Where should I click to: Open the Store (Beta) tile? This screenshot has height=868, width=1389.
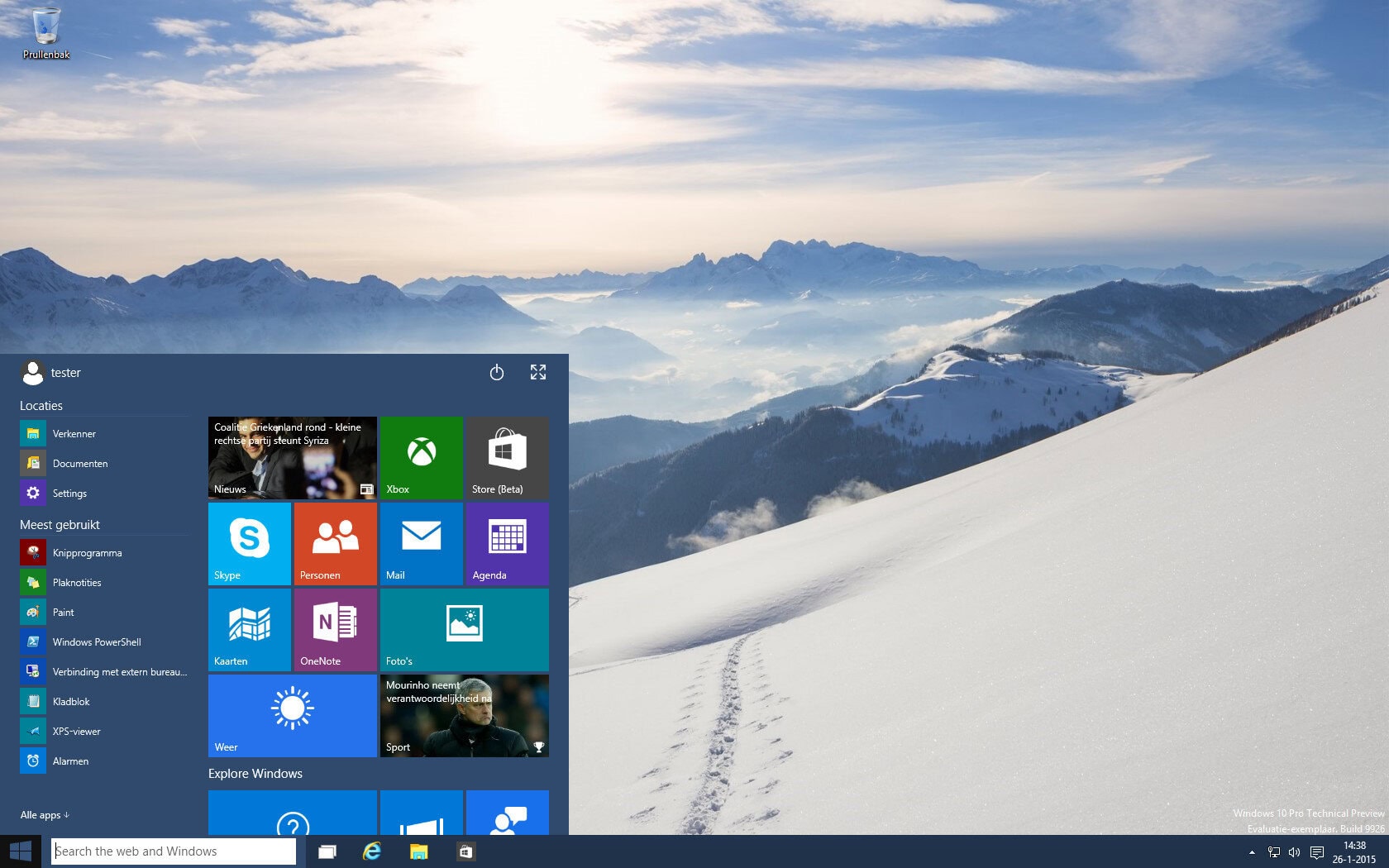click(x=507, y=458)
